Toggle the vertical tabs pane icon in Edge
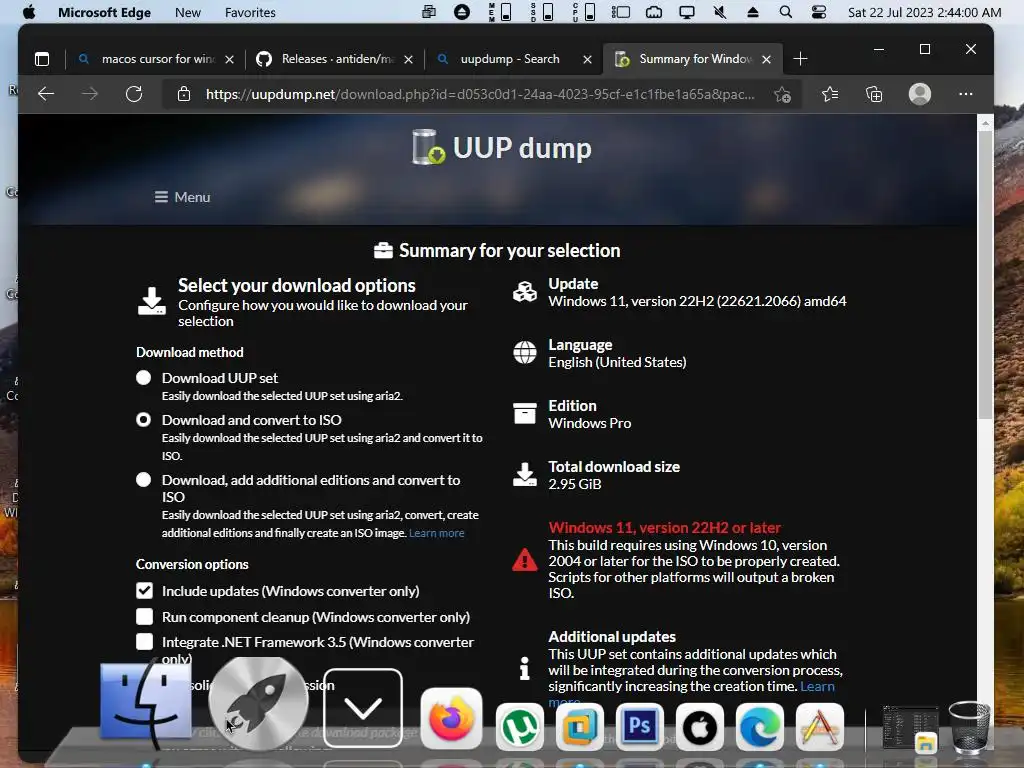This screenshot has width=1024, height=768. point(42,59)
